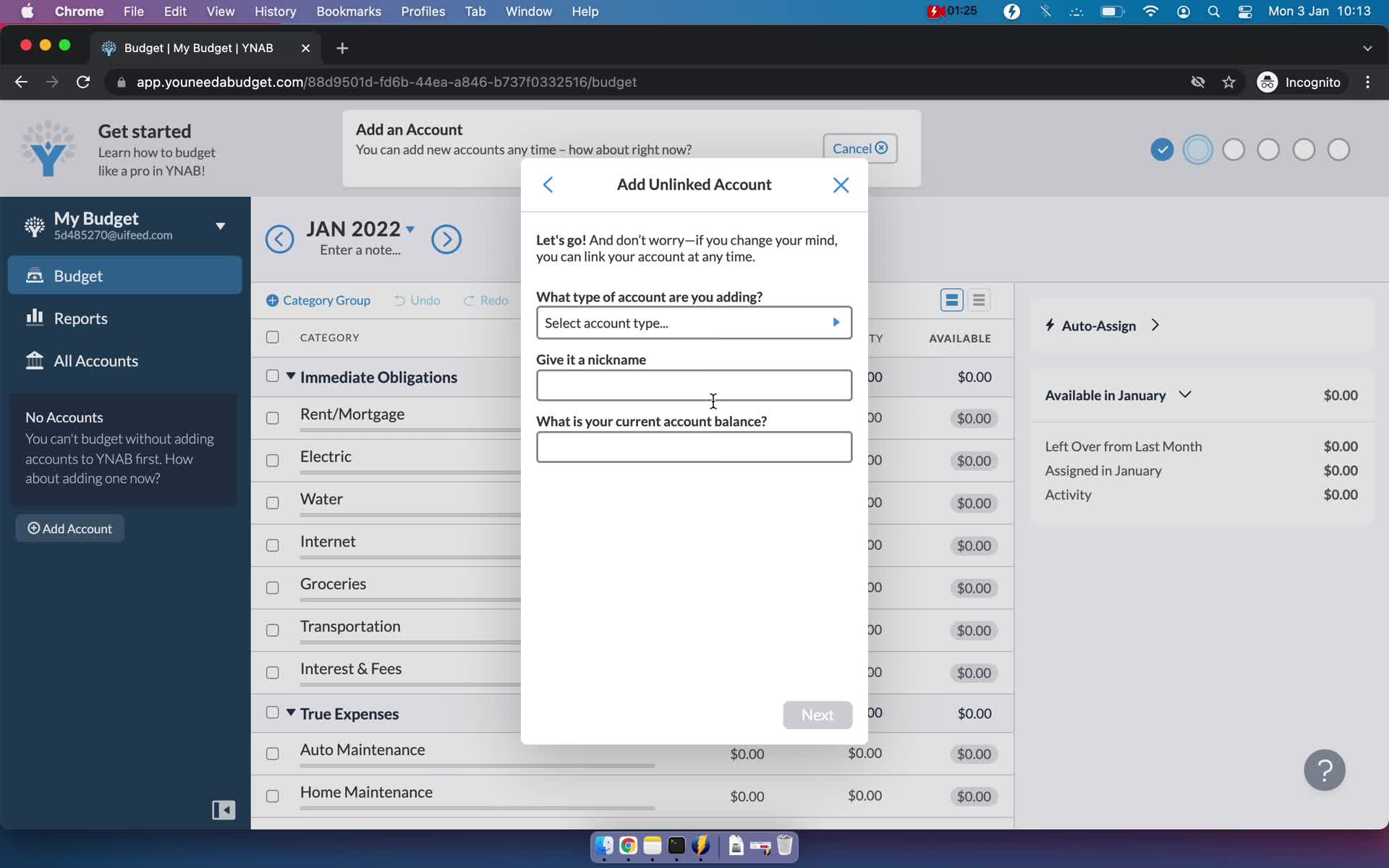Click the back arrow icon in dialog
Viewport: 1389px width, 868px height.
point(547,184)
